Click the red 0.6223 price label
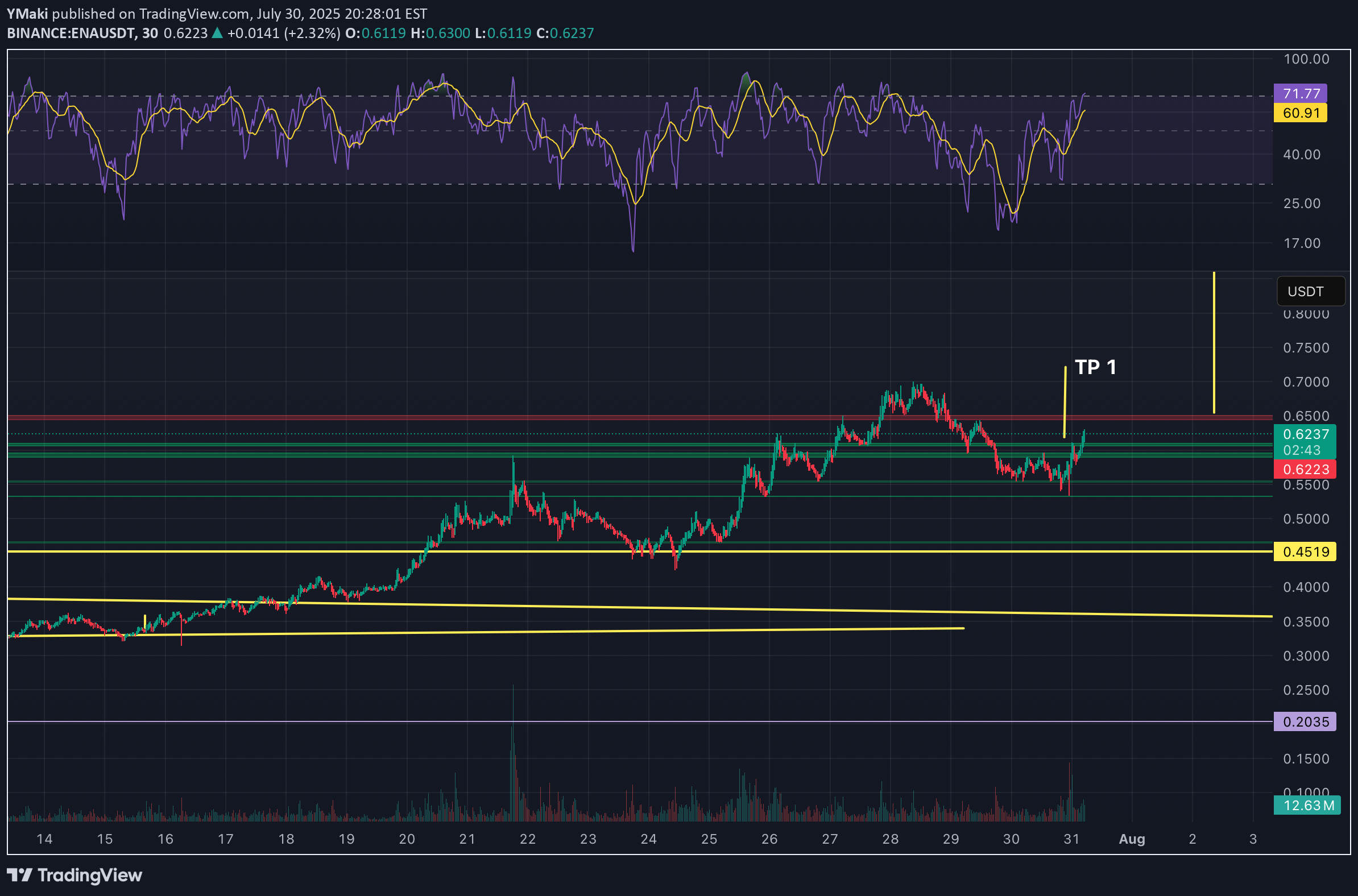Image resolution: width=1358 pixels, height=896 pixels. coord(1305,469)
